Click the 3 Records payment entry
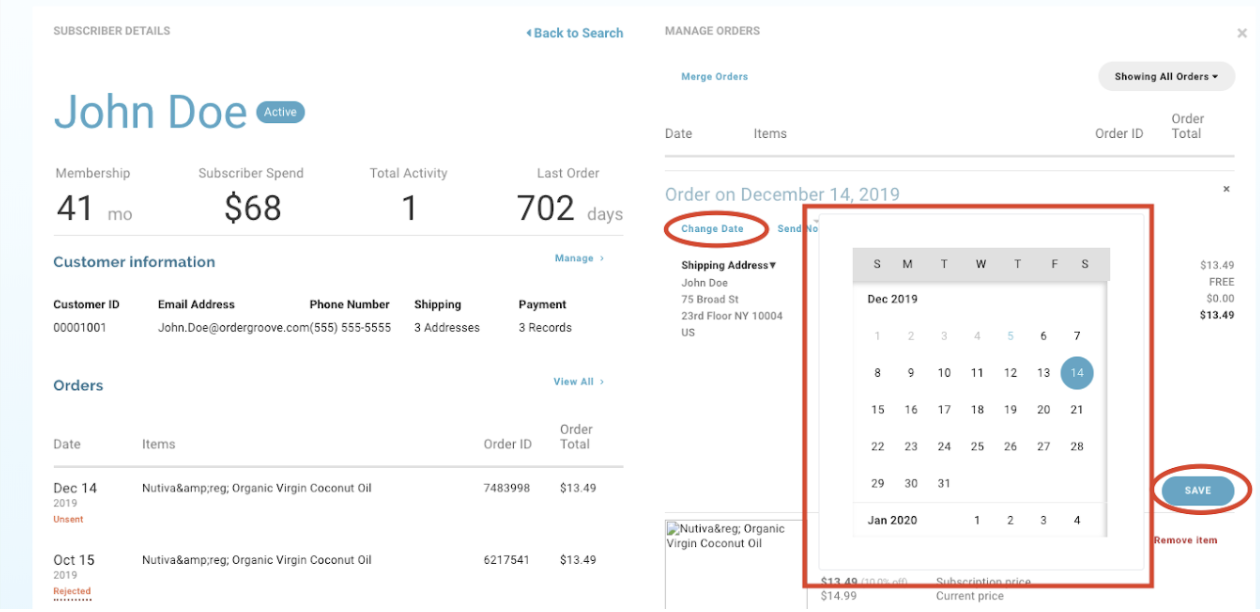The width and height of the screenshot is (1260, 612). tap(545, 328)
